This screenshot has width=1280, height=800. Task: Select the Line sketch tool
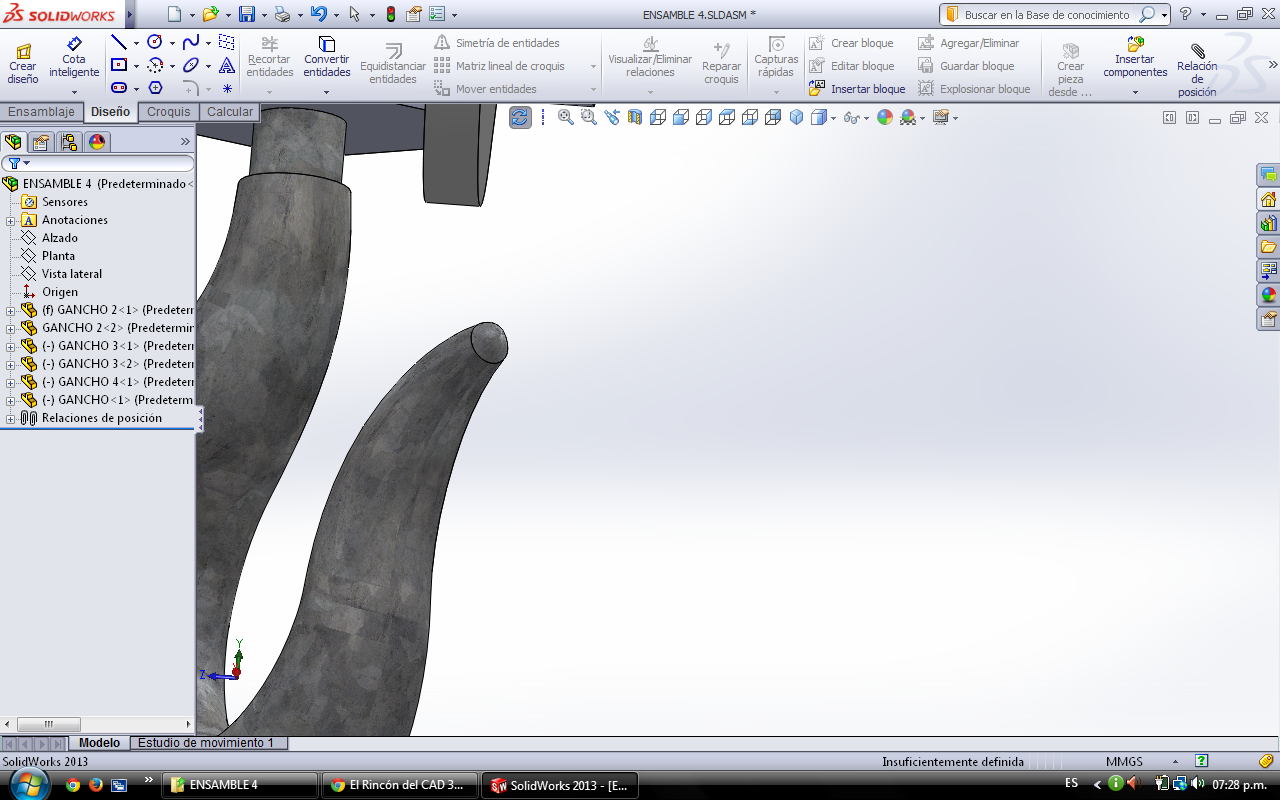[x=118, y=43]
